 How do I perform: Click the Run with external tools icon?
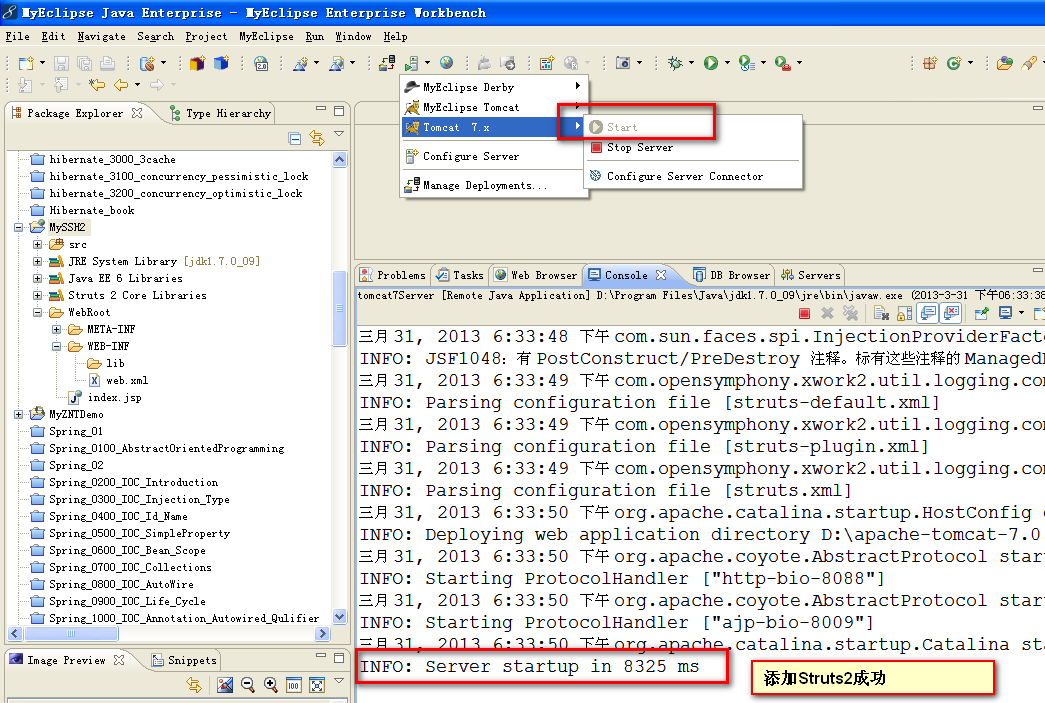pos(782,63)
